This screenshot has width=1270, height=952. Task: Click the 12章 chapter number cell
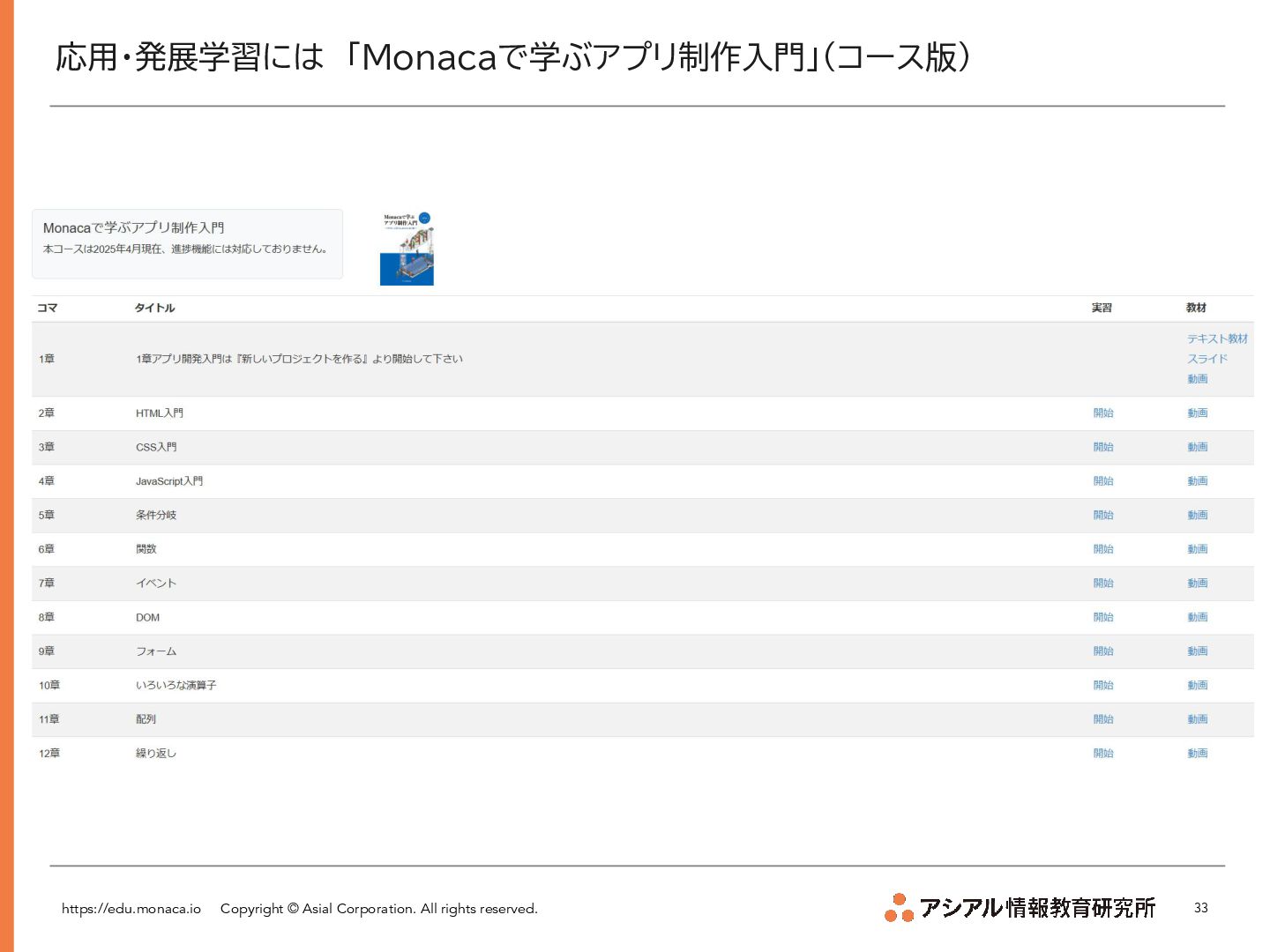pyautogui.click(x=49, y=754)
